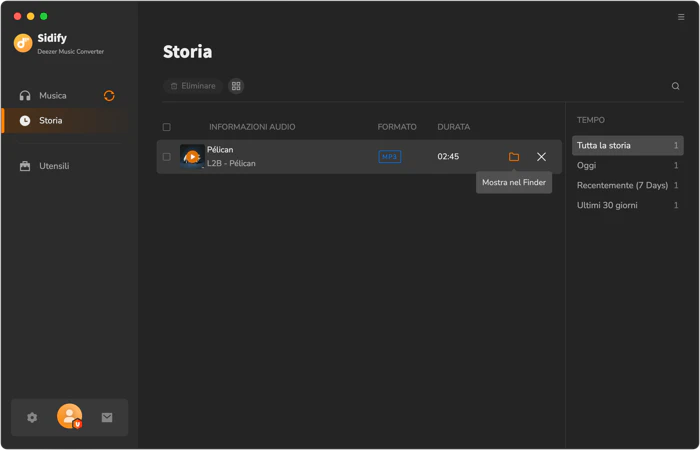The image size is (700, 450).
Task: Open the user profile avatar
Action: tap(70, 417)
